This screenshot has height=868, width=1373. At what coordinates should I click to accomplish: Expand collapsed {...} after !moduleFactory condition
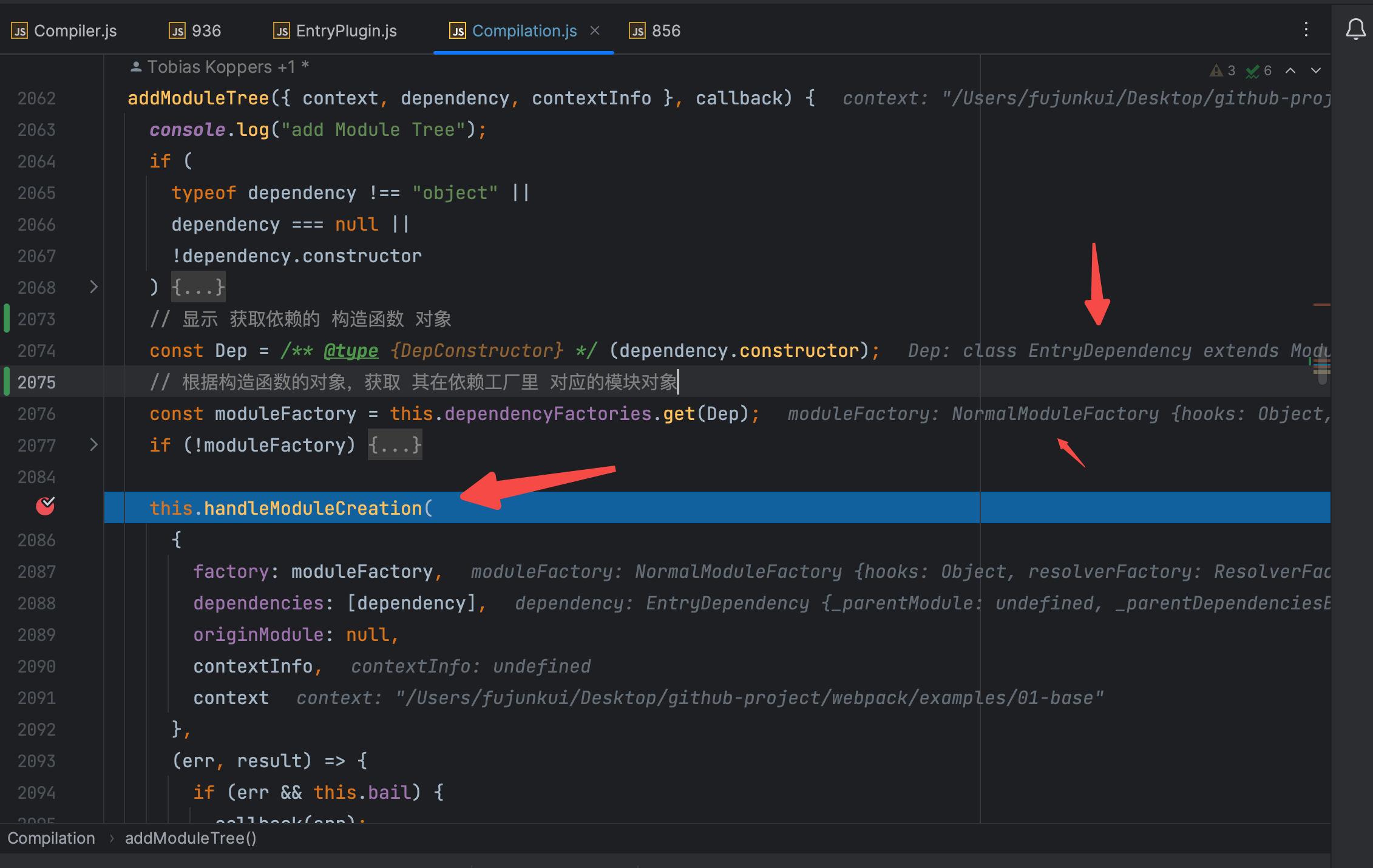[395, 445]
